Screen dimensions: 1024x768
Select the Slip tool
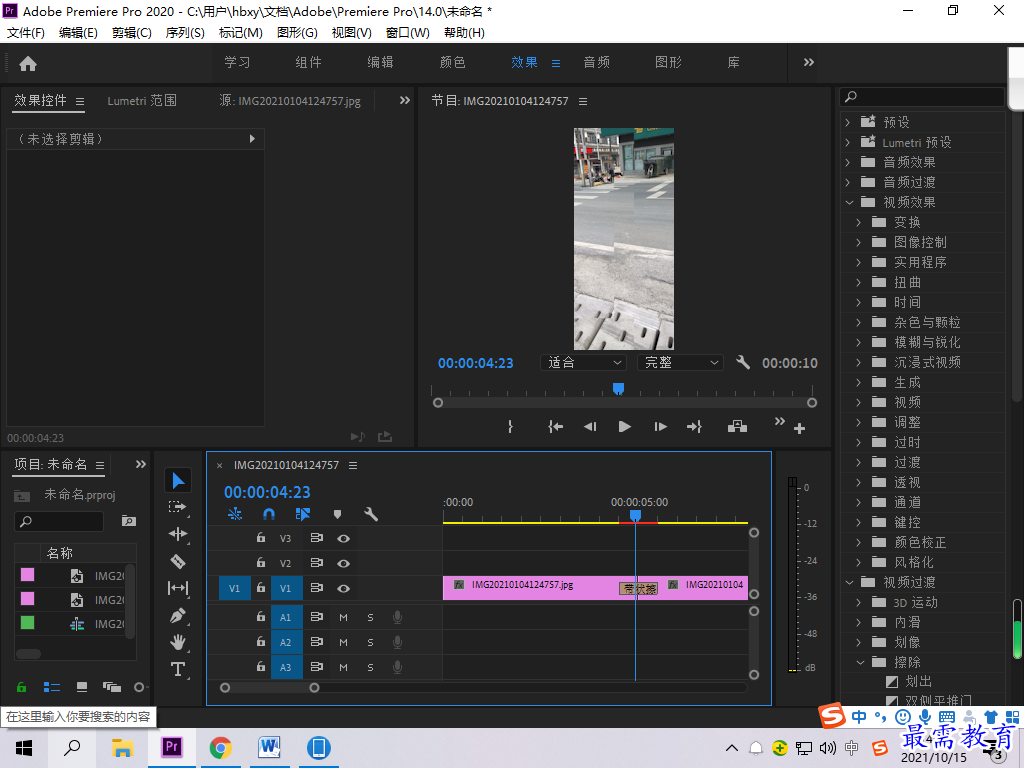178,588
